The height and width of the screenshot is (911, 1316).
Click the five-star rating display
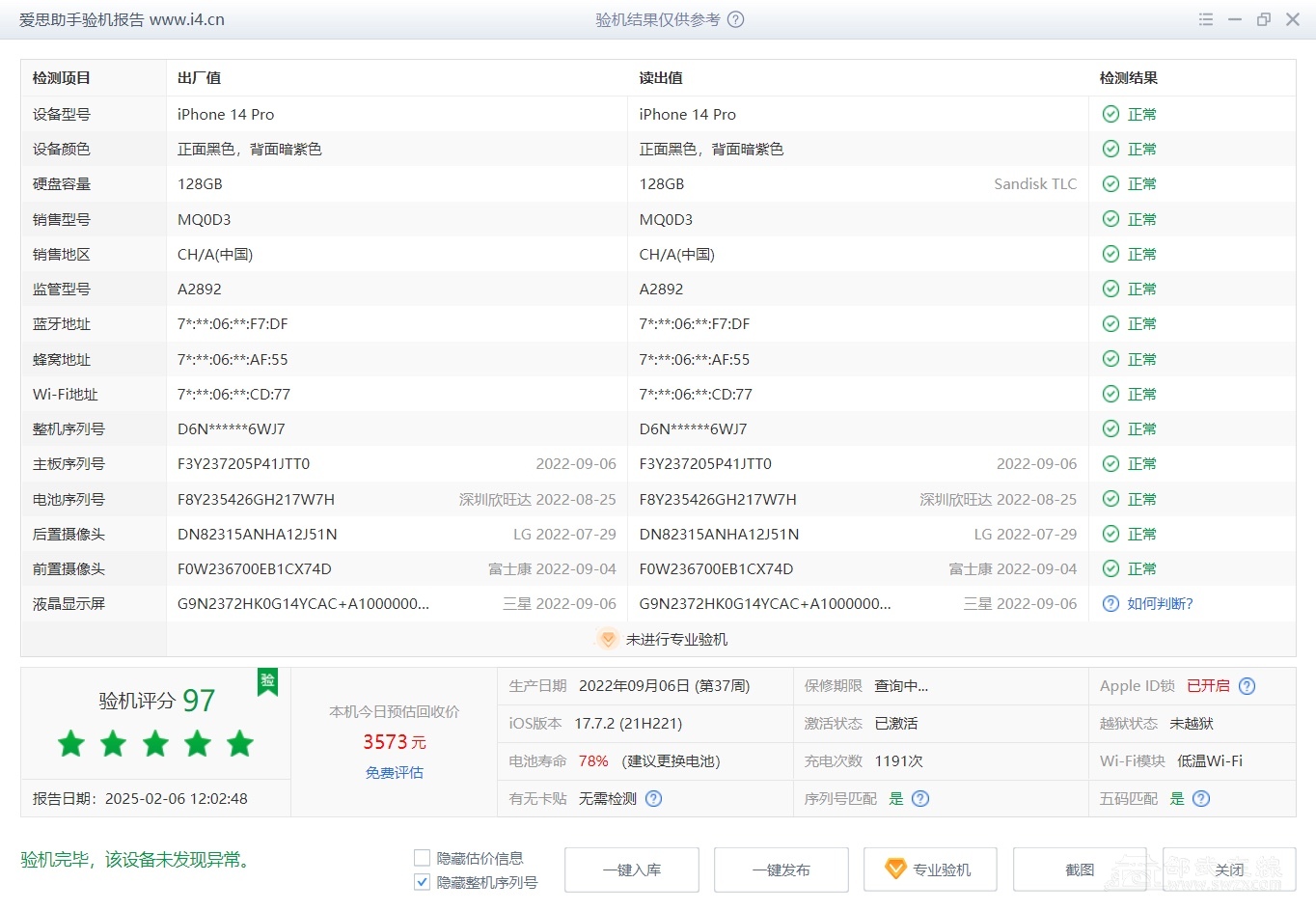tap(155, 744)
